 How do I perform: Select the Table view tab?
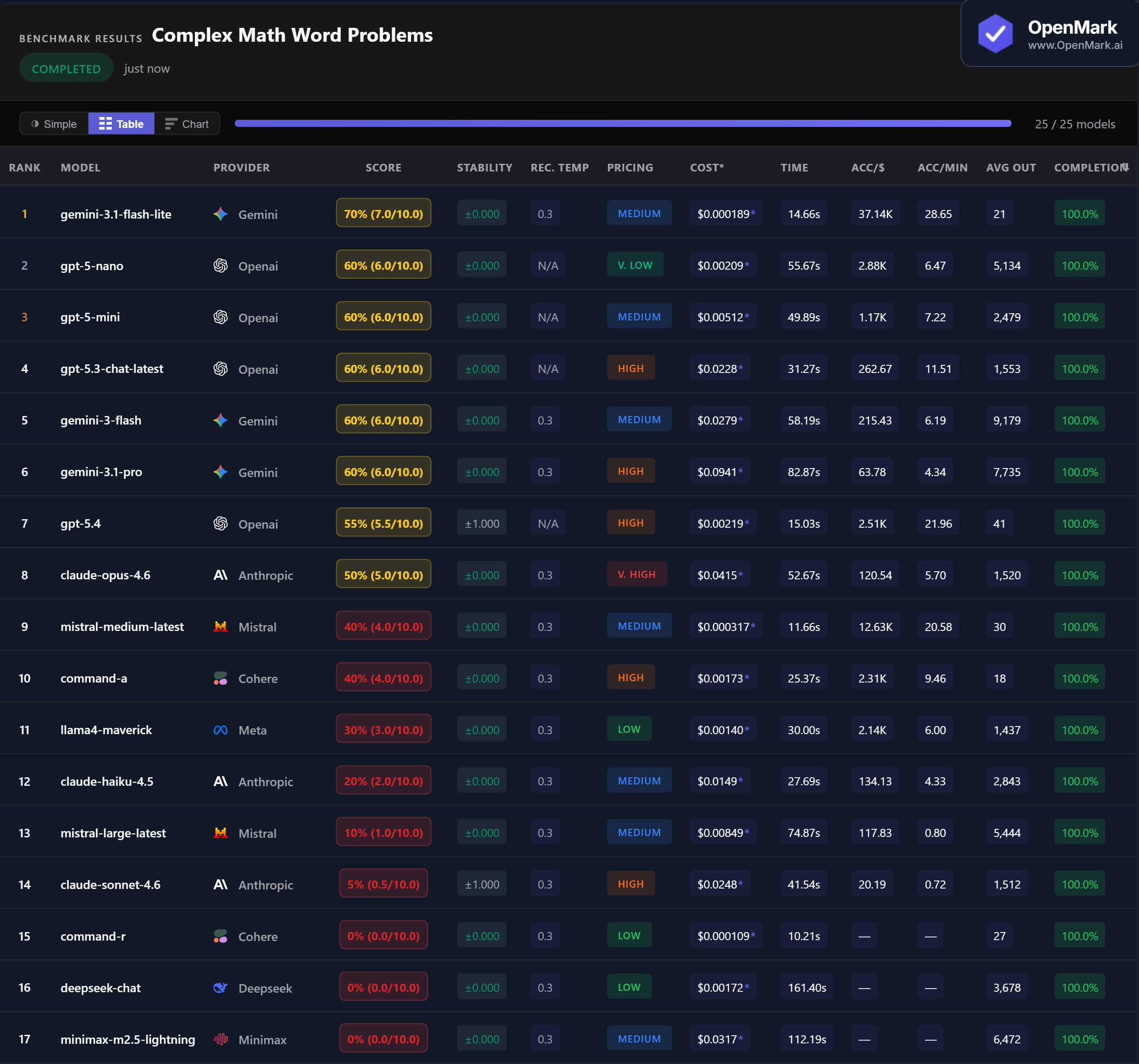pyautogui.click(x=121, y=124)
